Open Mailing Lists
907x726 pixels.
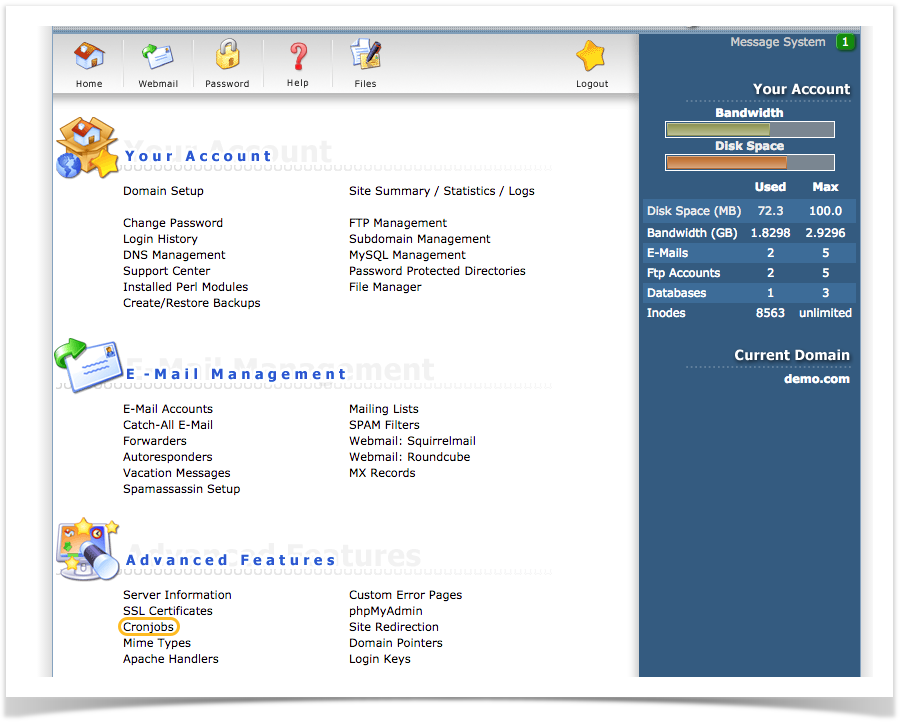coord(384,409)
